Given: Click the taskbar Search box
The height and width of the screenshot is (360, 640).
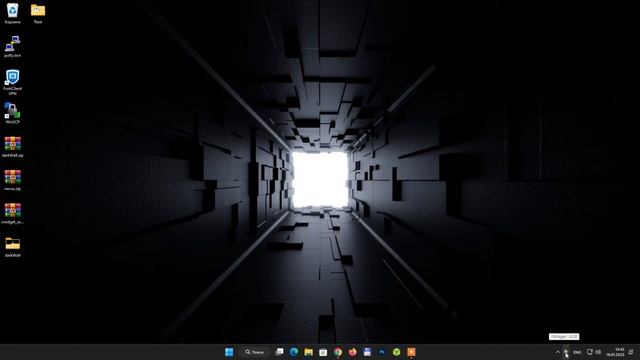Looking at the screenshot, I should click(255, 352).
